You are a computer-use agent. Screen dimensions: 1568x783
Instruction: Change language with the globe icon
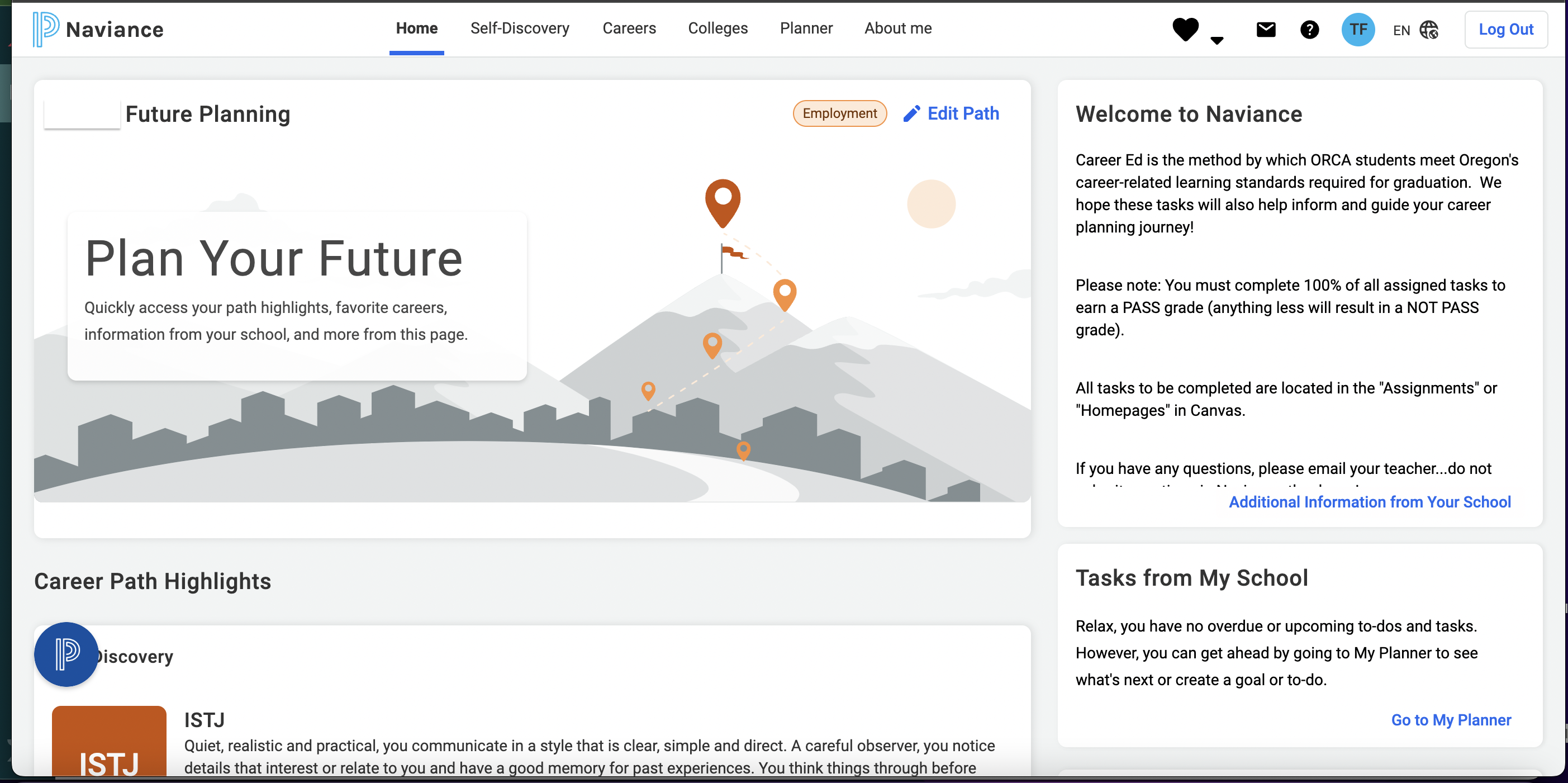tap(1429, 29)
